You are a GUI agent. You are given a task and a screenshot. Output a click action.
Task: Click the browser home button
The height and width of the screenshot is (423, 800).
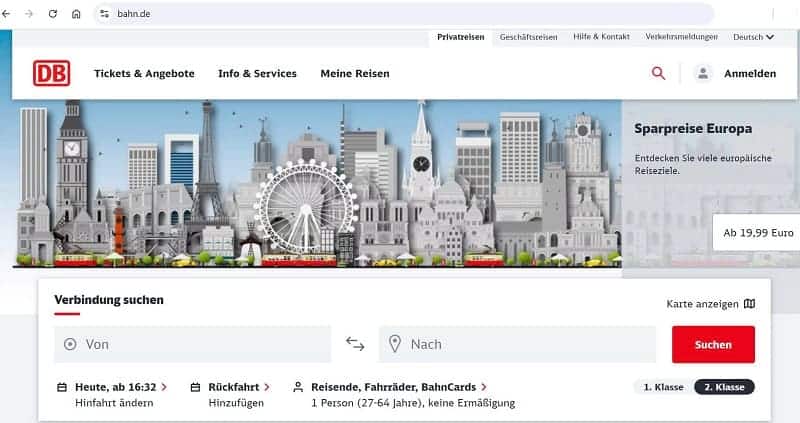coord(77,14)
